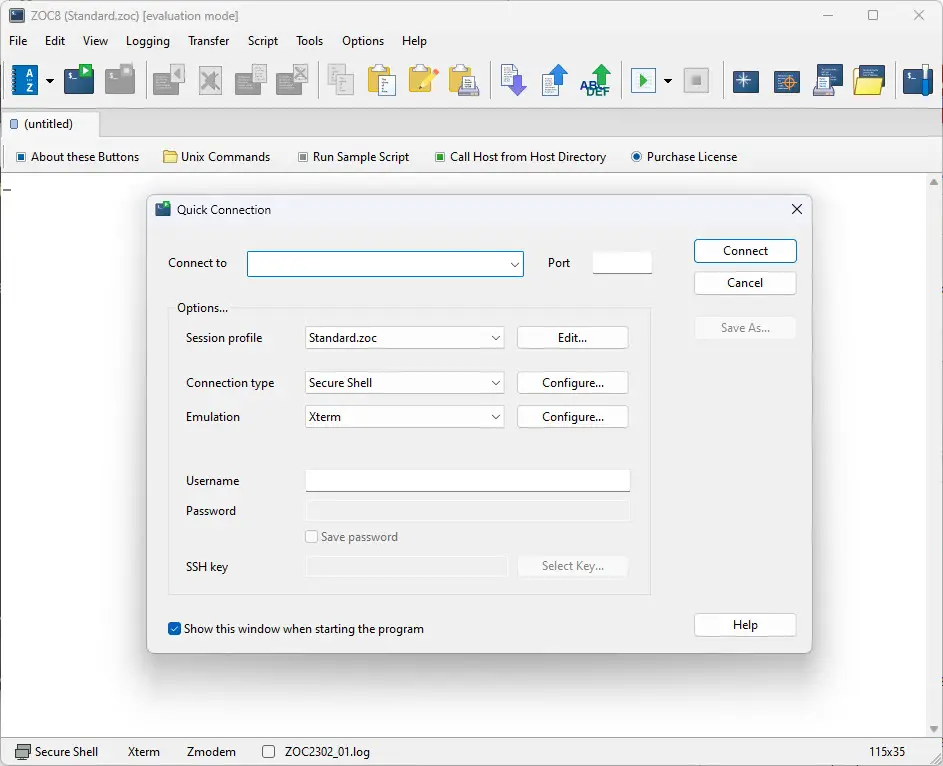Click Purchase License button
This screenshot has height=766, width=943.
click(x=684, y=157)
